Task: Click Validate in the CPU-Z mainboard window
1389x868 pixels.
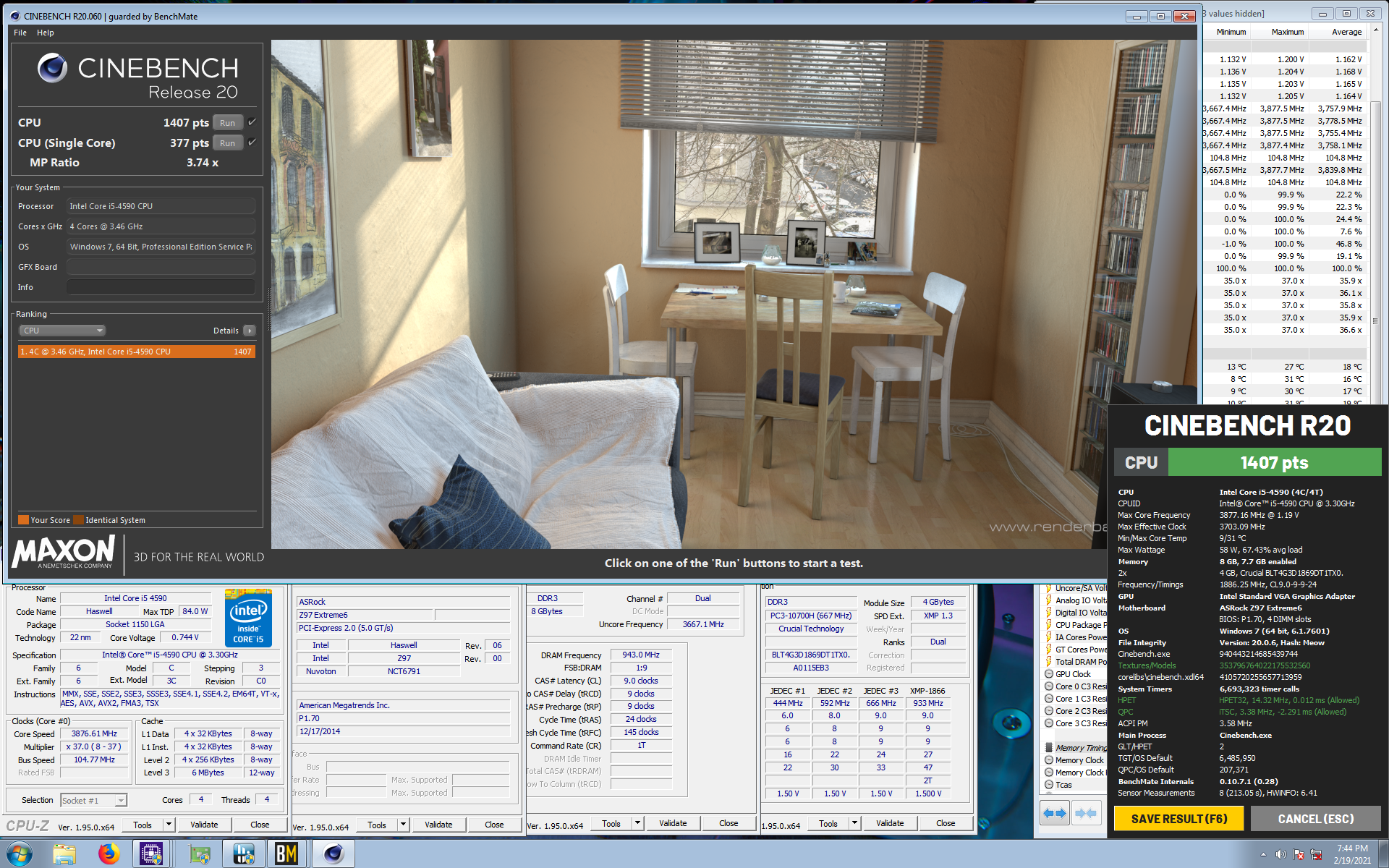Action: pyautogui.click(x=438, y=825)
